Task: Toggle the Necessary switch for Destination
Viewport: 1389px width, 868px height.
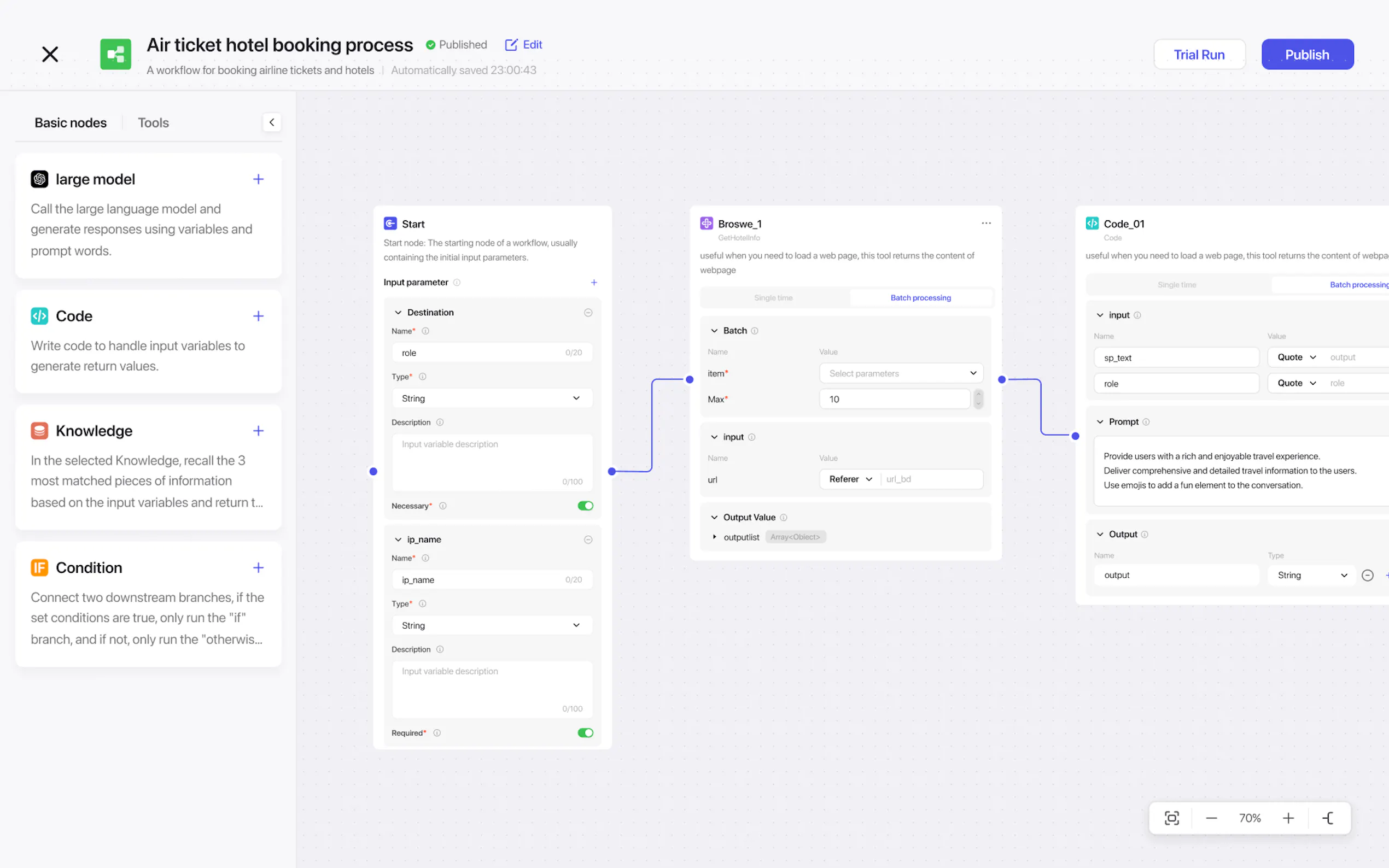Action: (x=585, y=506)
